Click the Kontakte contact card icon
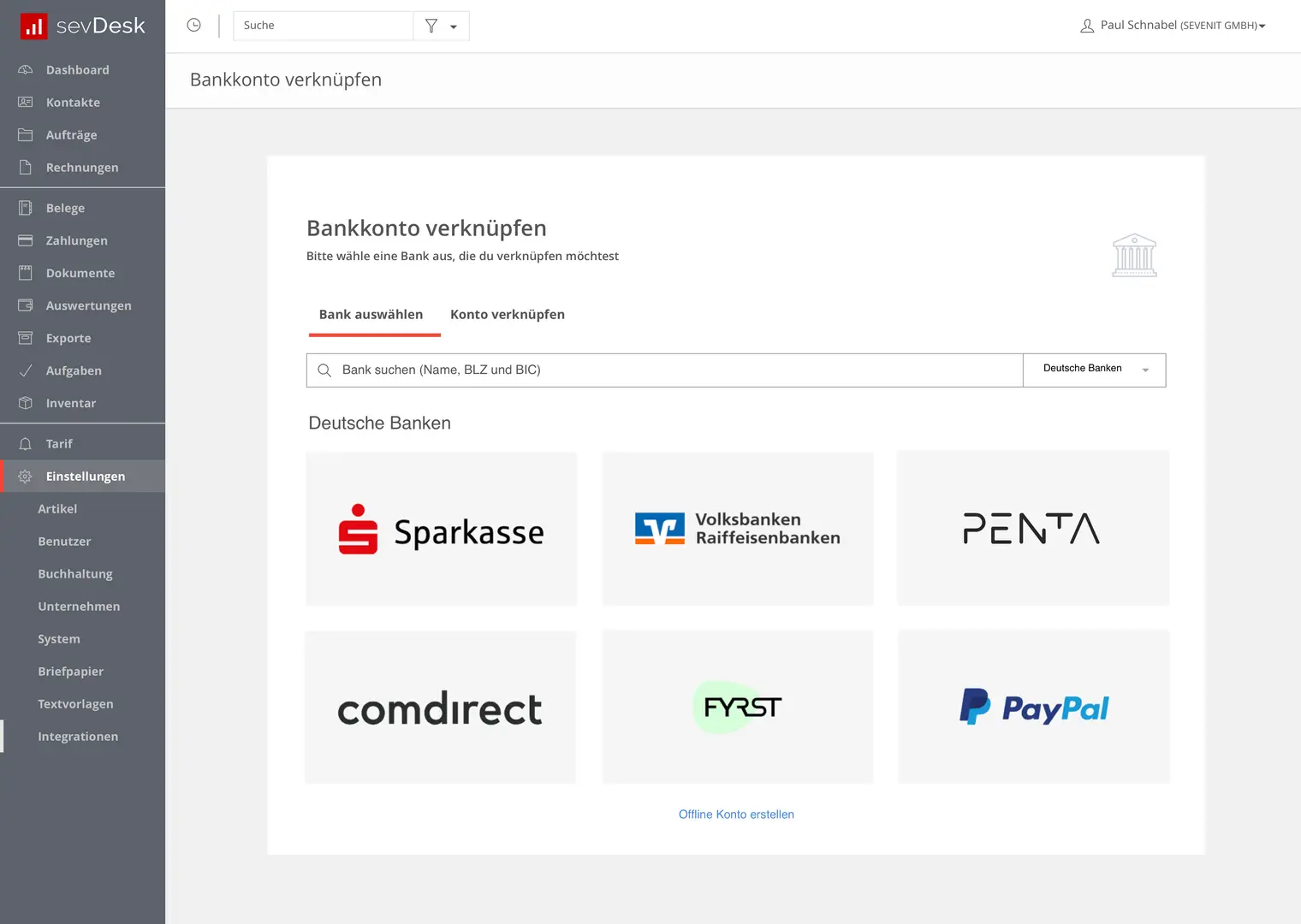Viewport: 1301px width, 924px height. pos(26,103)
